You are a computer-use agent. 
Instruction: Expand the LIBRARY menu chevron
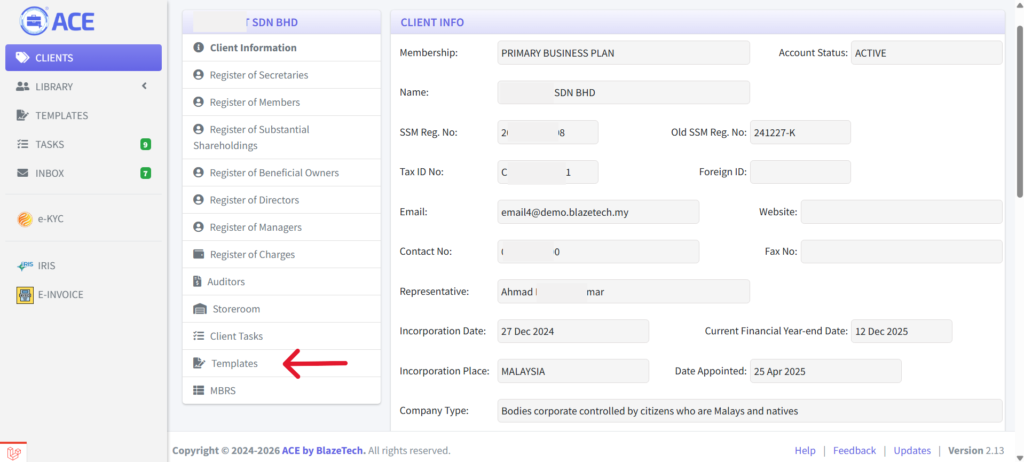click(x=144, y=86)
